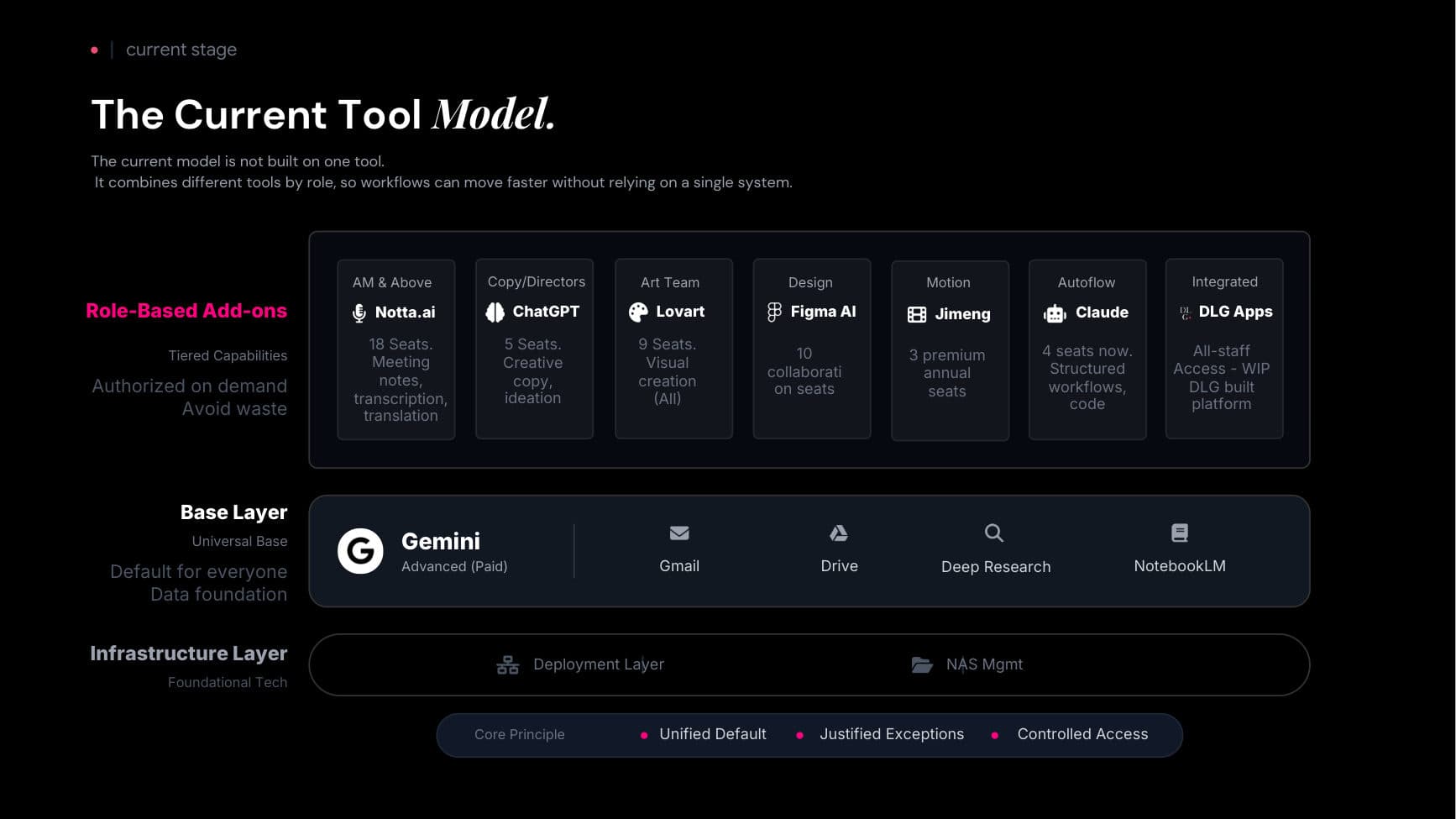1456x819 pixels.
Task: Click the Controlled Access label
Action: click(1082, 734)
